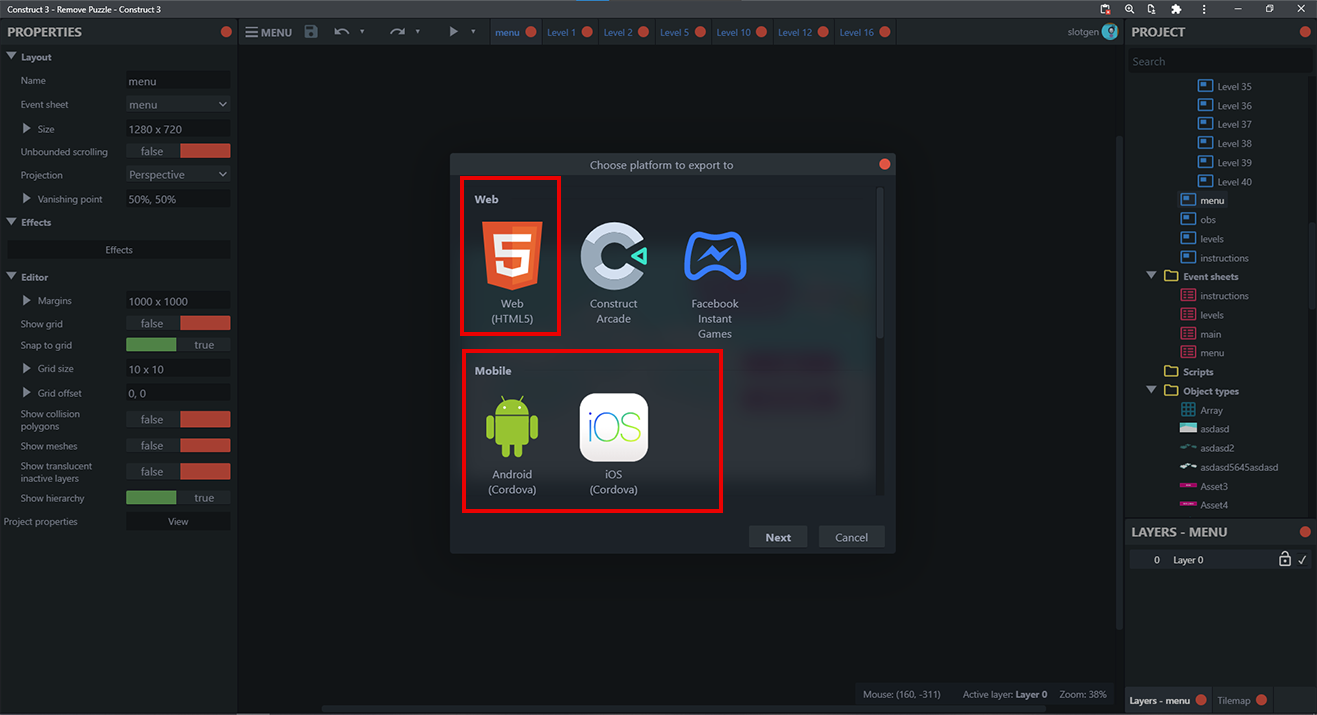Image resolution: width=1317 pixels, height=715 pixels.
Task: Expand the Grid size property
Action: pos(27,369)
